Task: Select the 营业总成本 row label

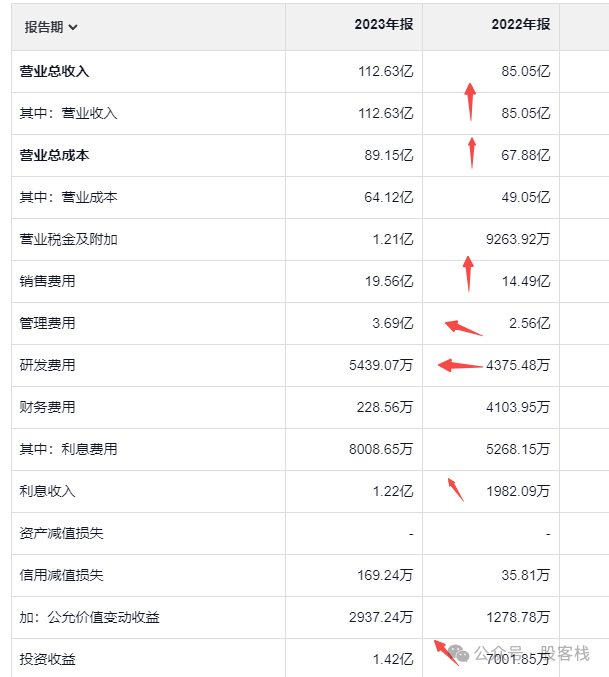Action: point(55,156)
